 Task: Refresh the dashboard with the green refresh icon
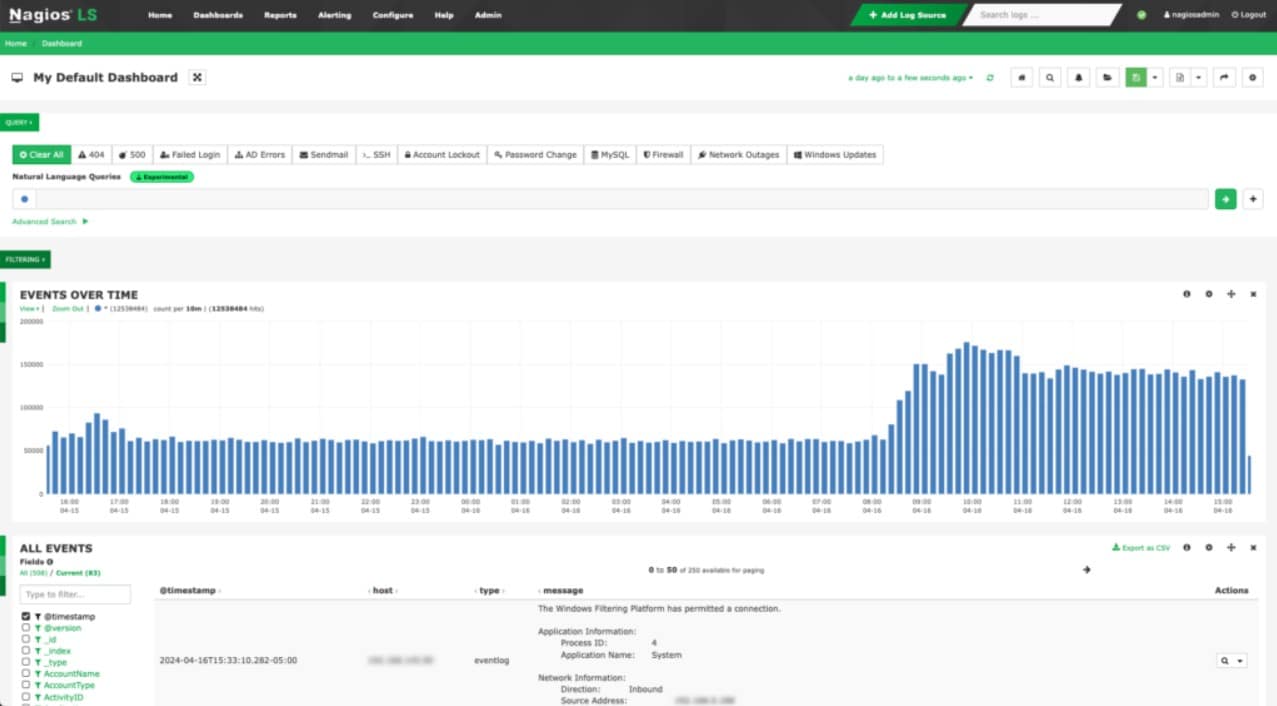(990, 78)
